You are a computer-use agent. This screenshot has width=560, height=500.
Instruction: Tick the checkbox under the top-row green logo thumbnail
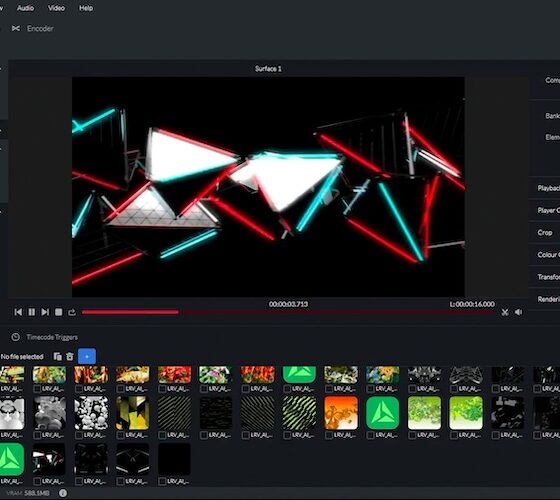point(287,389)
